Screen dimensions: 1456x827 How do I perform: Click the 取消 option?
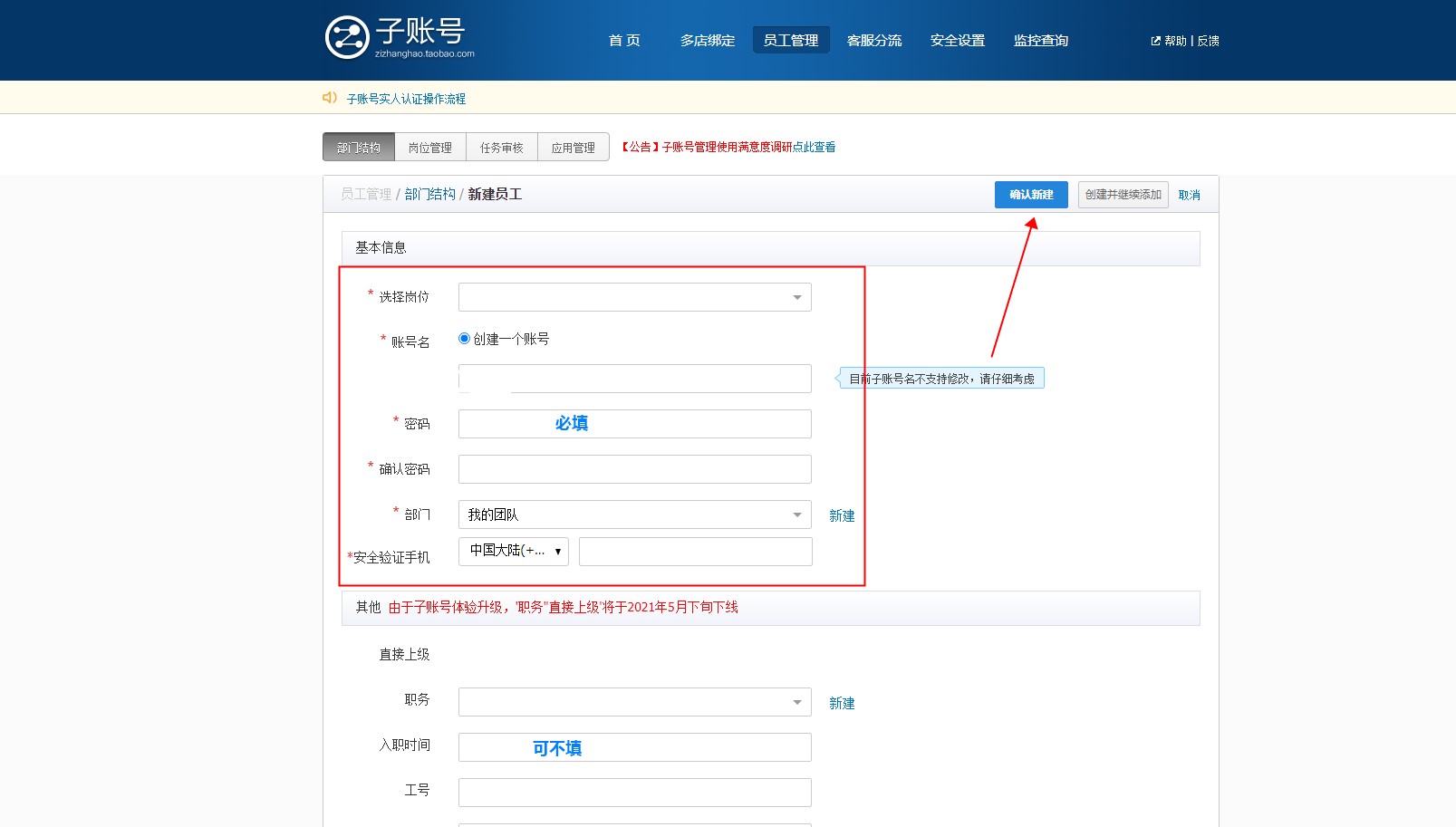pyautogui.click(x=1190, y=194)
